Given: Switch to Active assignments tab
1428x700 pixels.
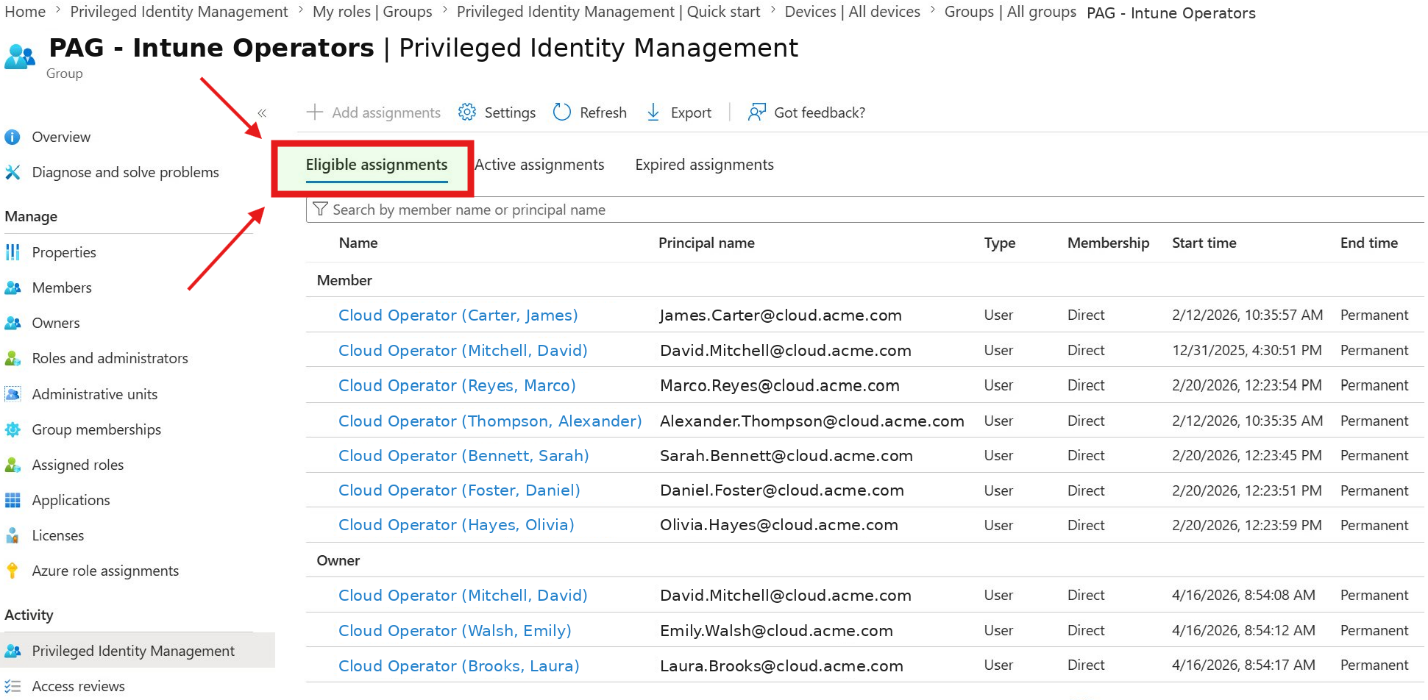Looking at the screenshot, I should tap(539, 165).
